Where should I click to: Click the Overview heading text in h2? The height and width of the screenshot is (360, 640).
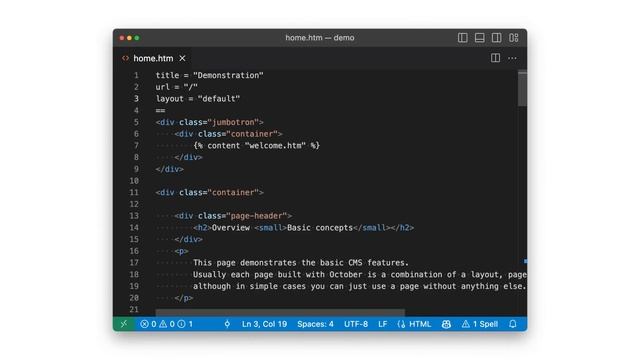tap(231, 228)
